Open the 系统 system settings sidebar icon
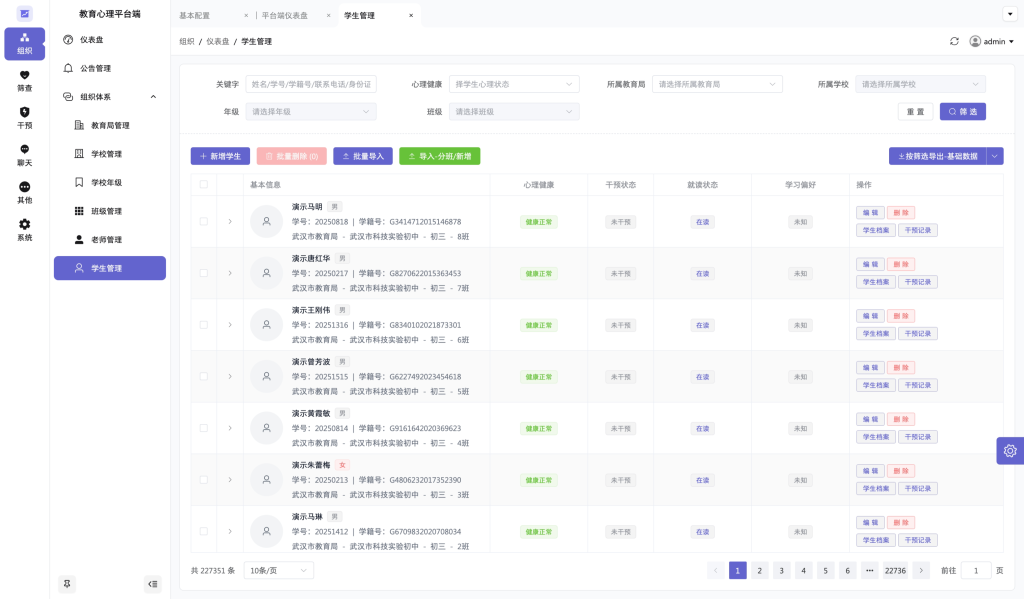This screenshot has height=599, width=1024. (x=24, y=230)
